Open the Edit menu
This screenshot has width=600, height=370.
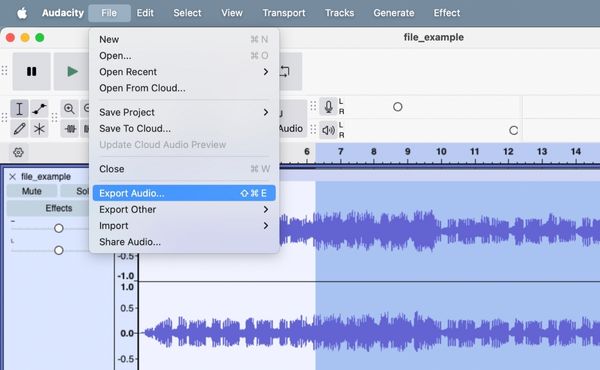pyautogui.click(x=145, y=13)
